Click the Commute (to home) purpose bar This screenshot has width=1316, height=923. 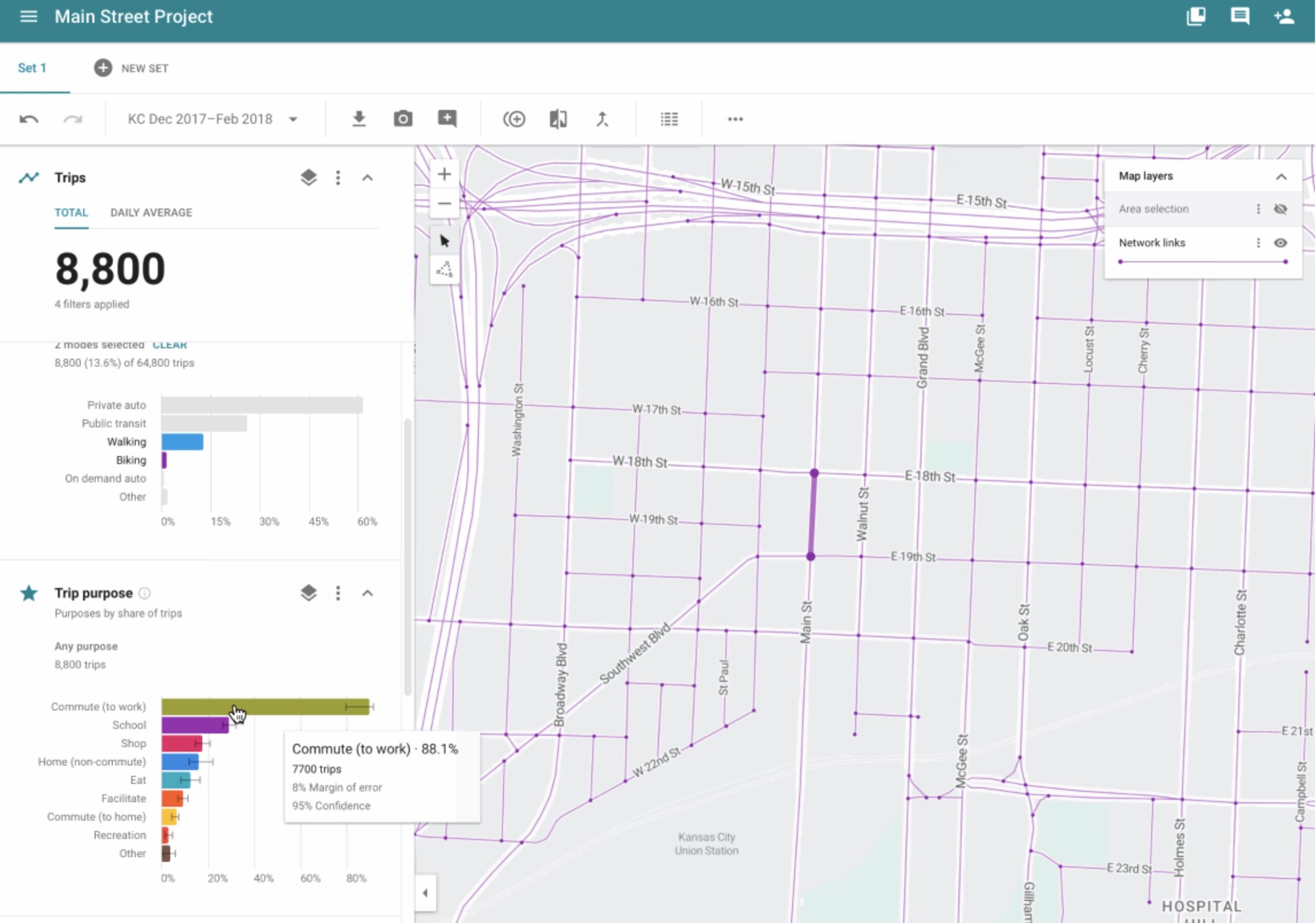point(169,817)
